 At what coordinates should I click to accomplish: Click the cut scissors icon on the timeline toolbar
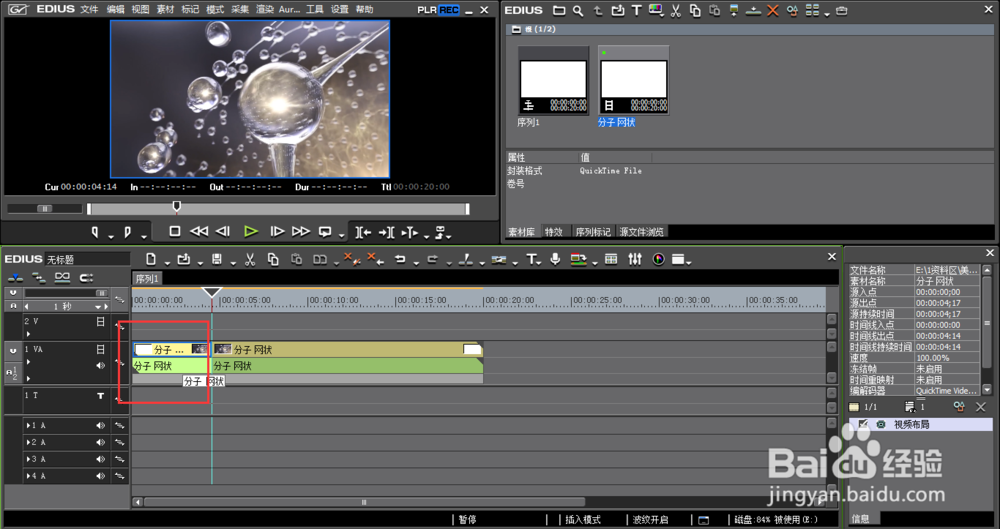250,259
